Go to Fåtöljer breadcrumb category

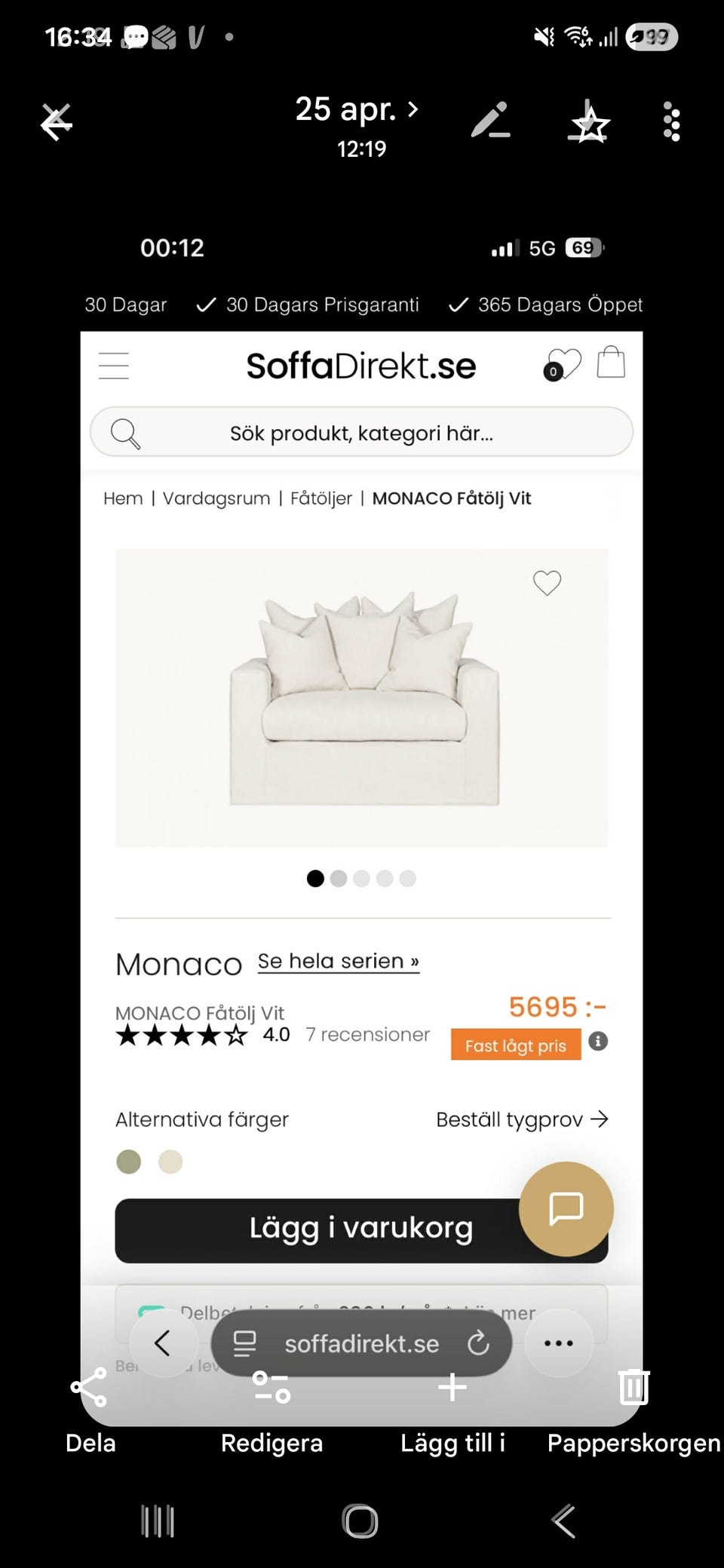[x=321, y=498]
